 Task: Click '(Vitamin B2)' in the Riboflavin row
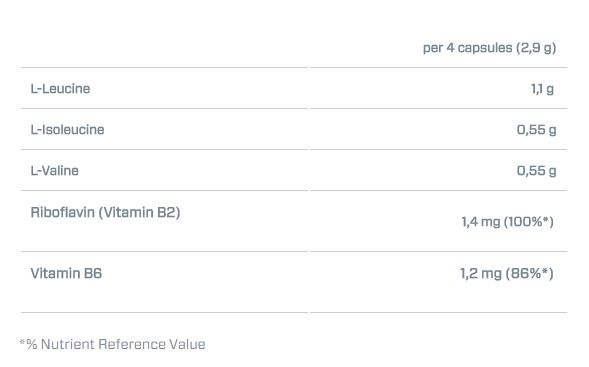(x=139, y=212)
